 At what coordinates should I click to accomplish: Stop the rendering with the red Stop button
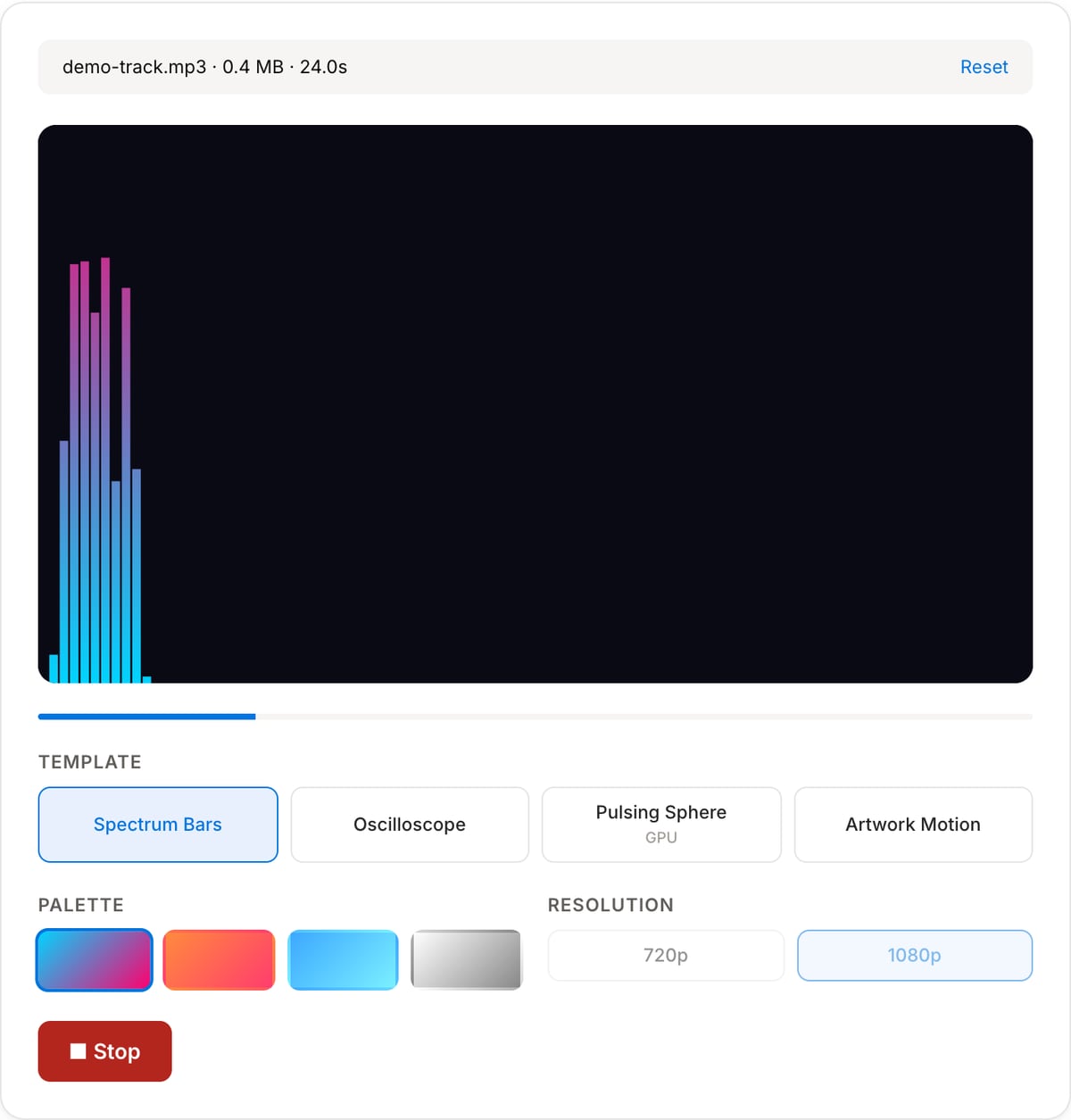[104, 1051]
